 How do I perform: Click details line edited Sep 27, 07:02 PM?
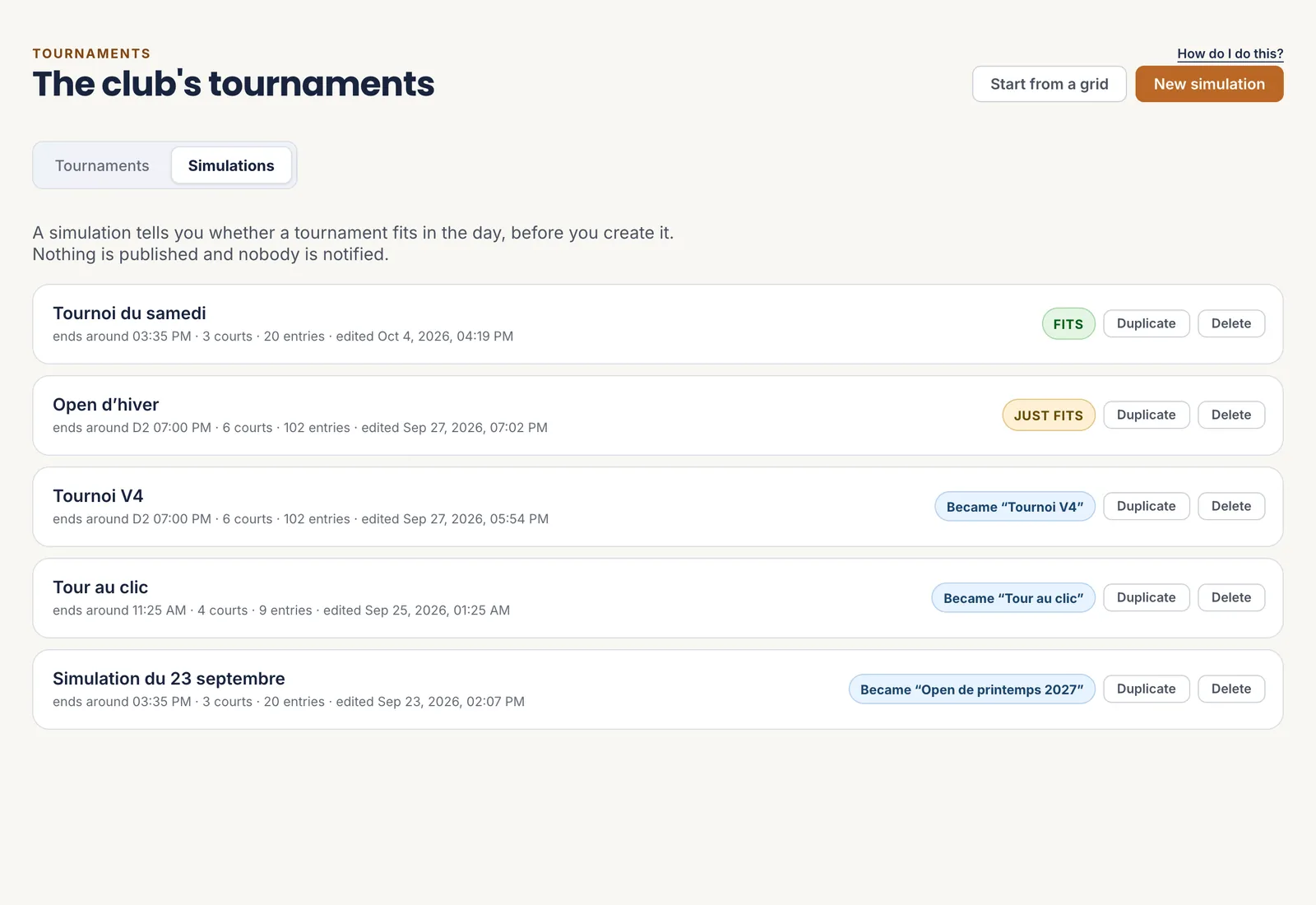point(300,428)
